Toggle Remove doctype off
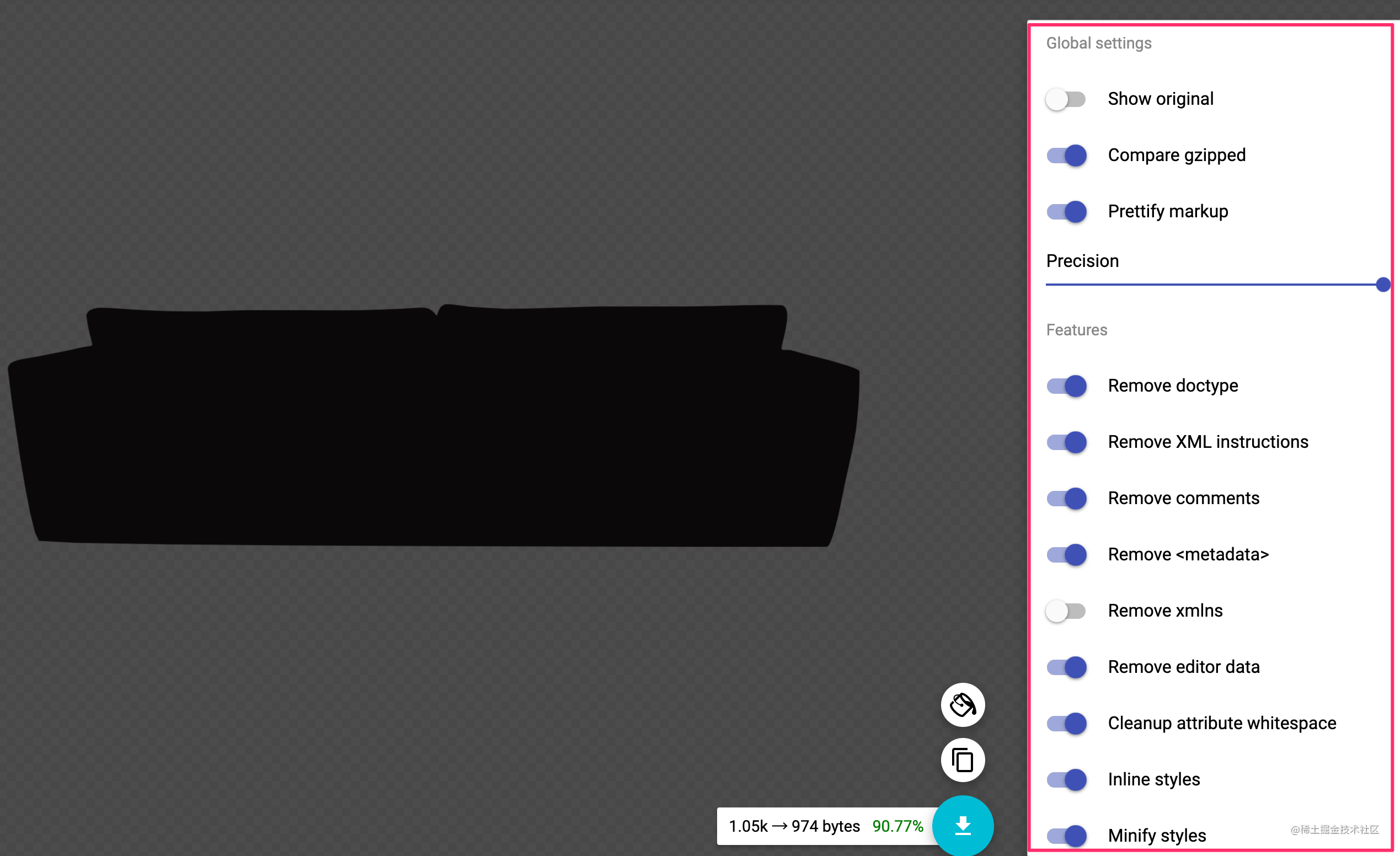Viewport: 1400px width, 856px height. coord(1066,386)
